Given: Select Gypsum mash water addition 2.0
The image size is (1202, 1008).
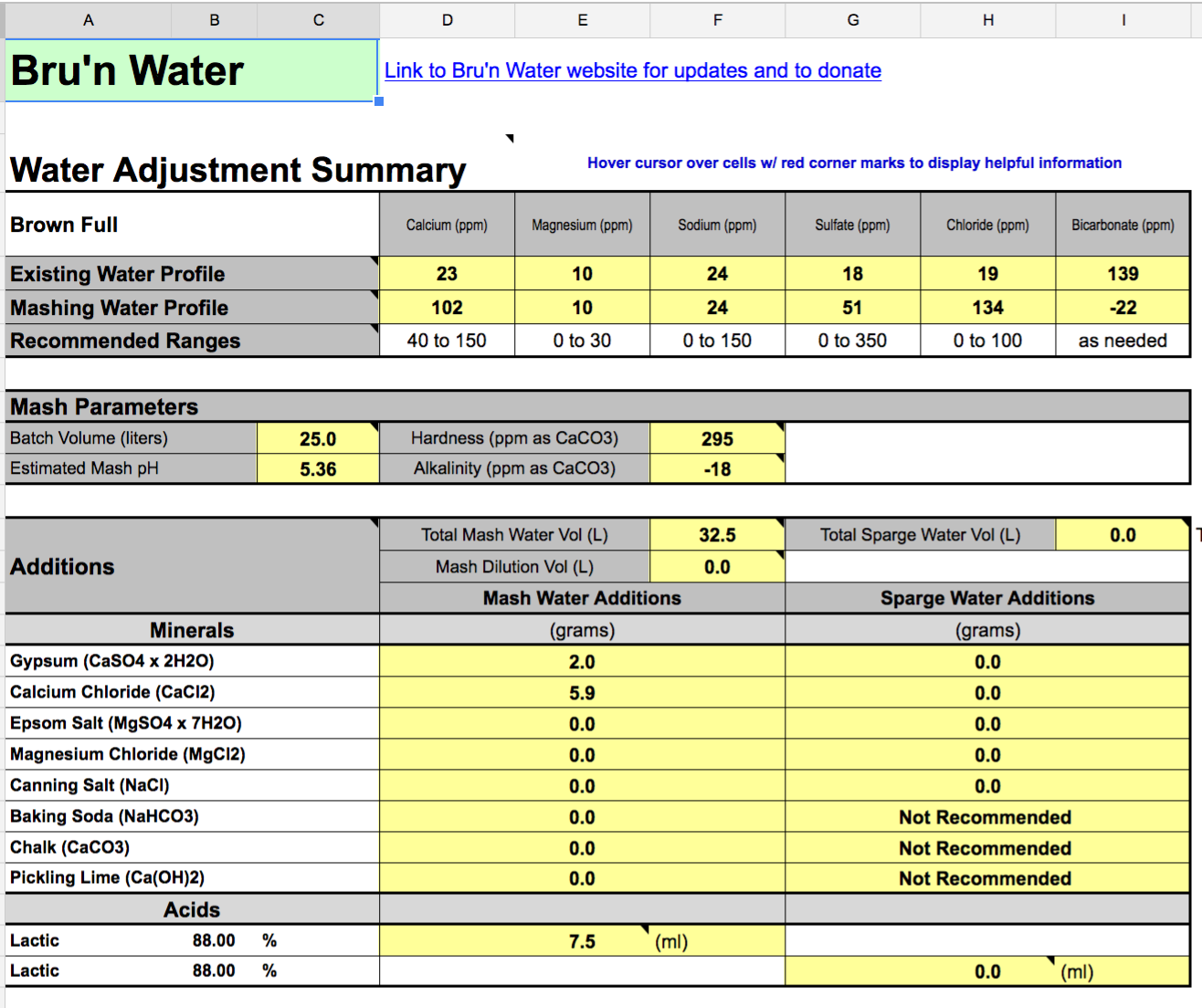Looking at the screenshot, I should coord(583,662).
